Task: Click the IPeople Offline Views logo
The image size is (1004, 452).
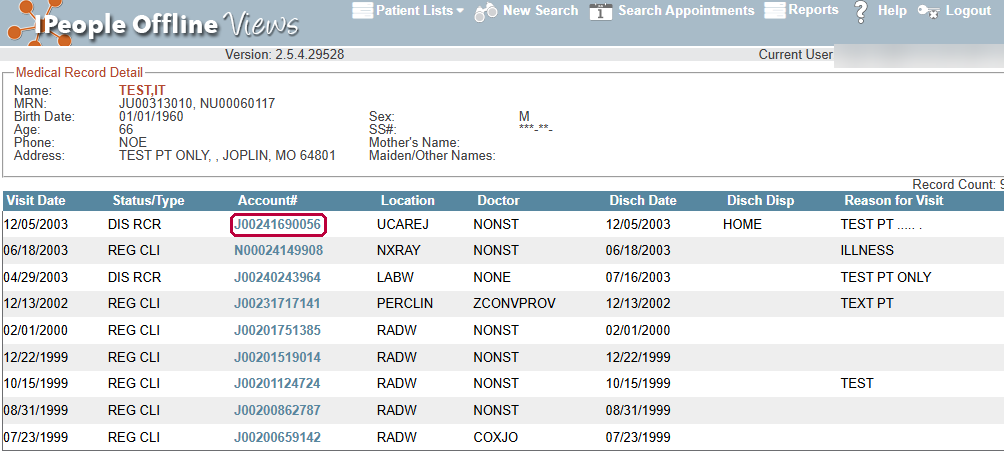Action: (x=154, y=24)
